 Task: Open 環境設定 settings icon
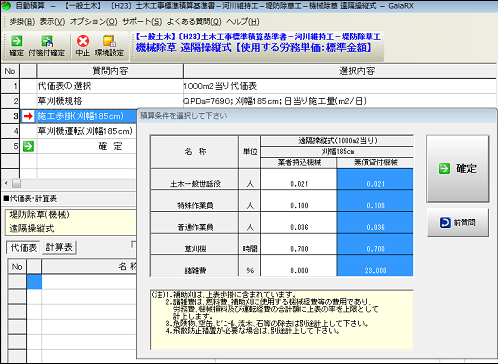(109, 41)
